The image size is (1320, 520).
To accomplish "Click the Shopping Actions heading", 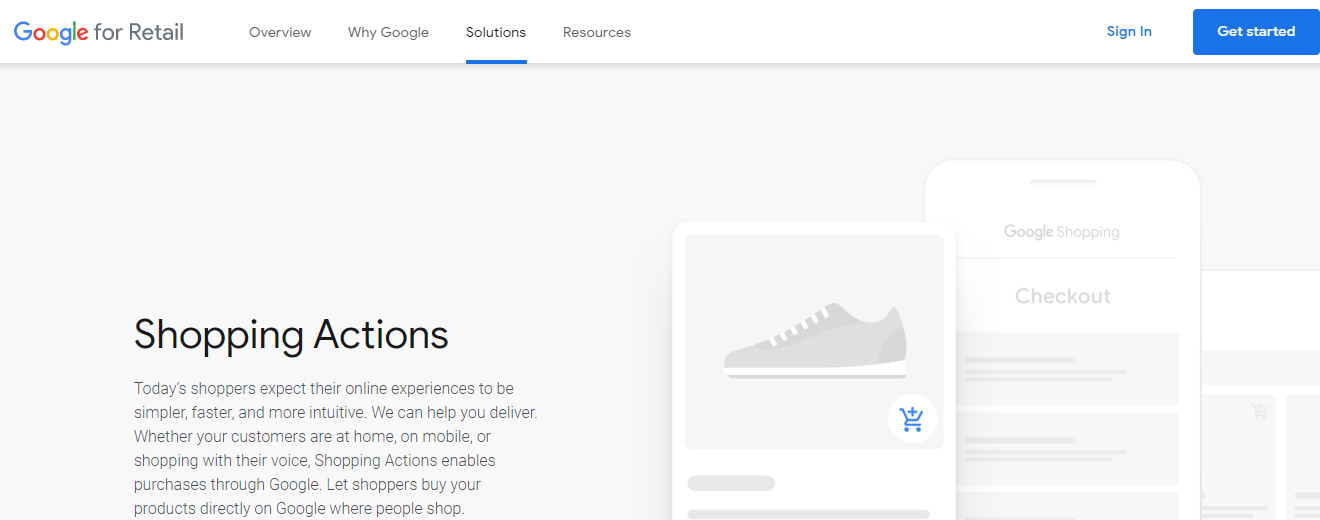I will [x=291, y=334].
